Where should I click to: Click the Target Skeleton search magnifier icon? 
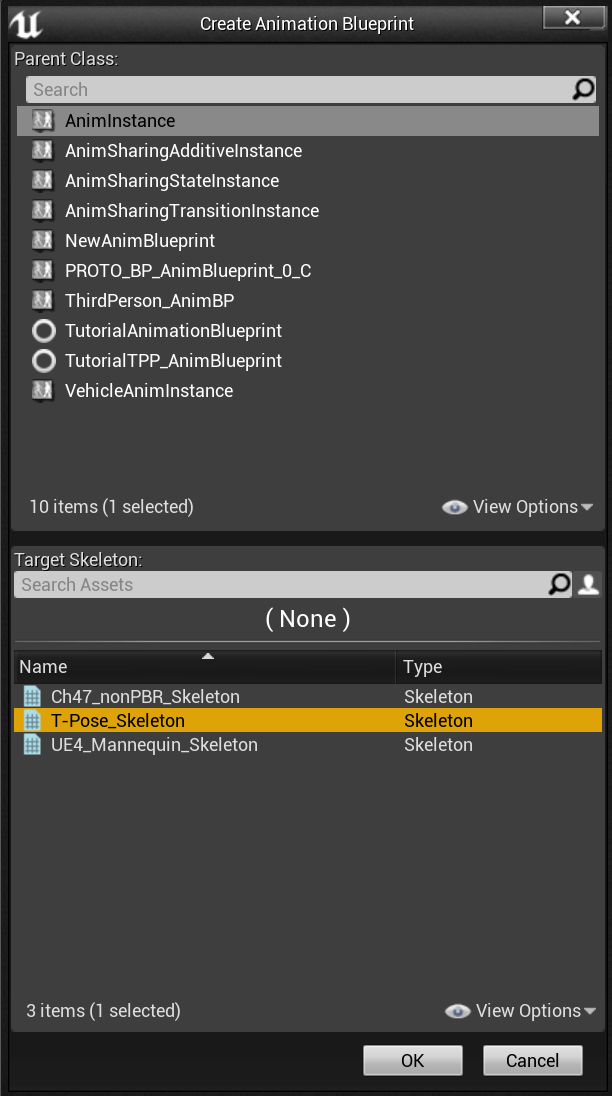(x=559, y=584)
